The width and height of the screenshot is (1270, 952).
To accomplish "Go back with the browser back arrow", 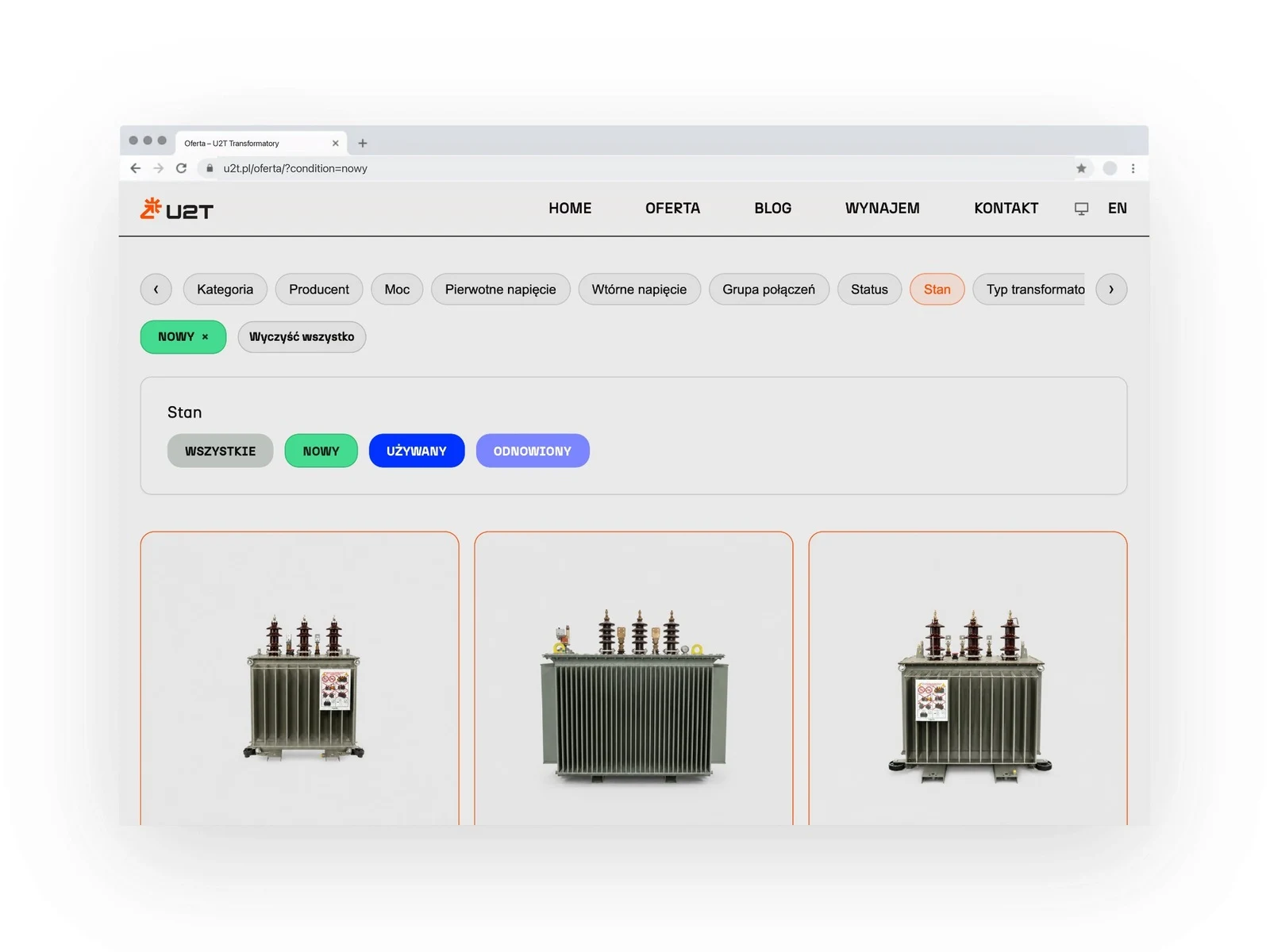I will [x=136, y=168].
